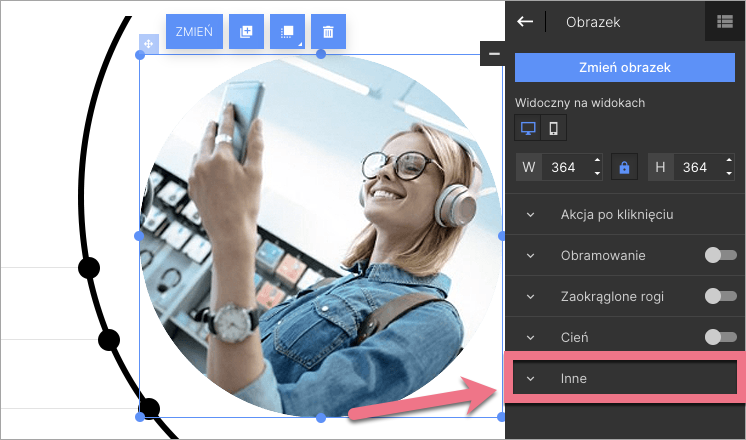Select the mobile view visibility icon
The width and height of the screenshot is (746, 440).
[x=553, y=128]
